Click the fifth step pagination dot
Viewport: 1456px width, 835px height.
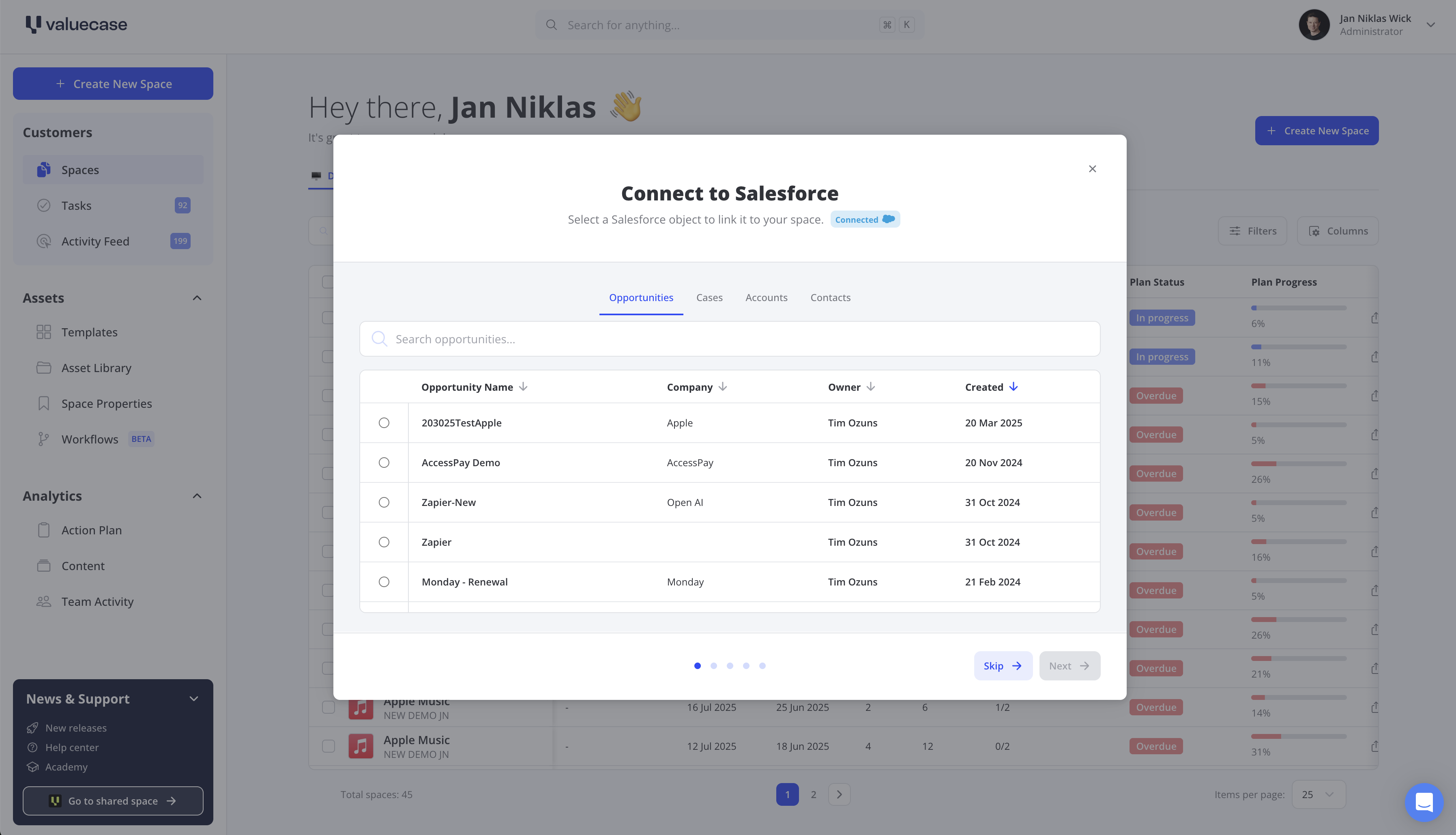[x=762, y=666]
